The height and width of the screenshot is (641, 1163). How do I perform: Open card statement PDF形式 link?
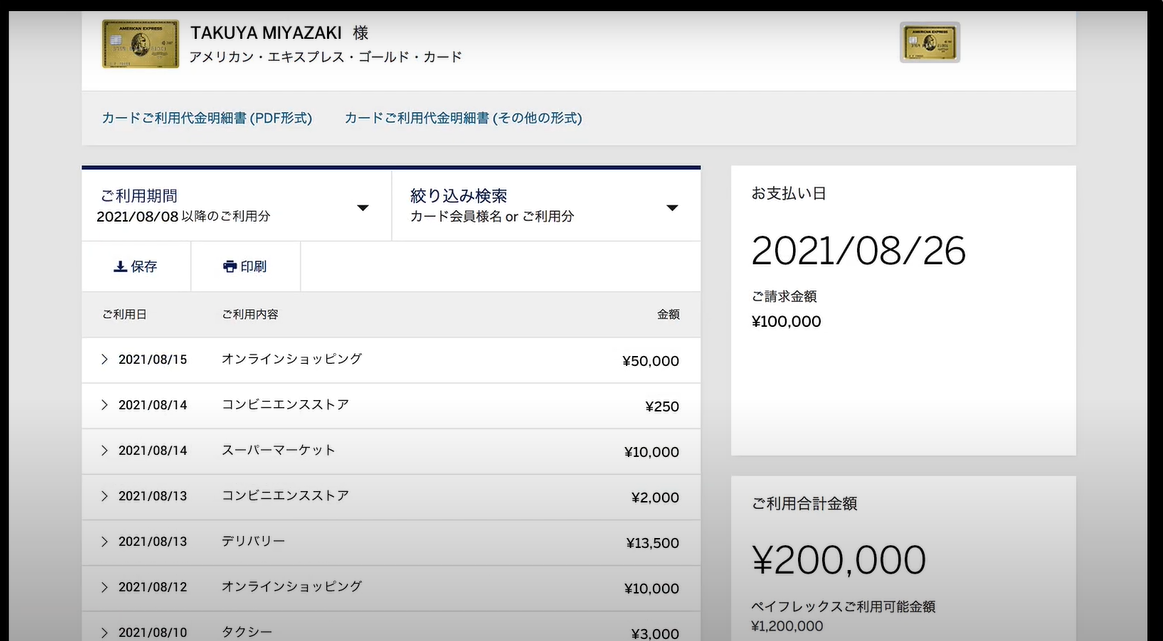point(207,118)
